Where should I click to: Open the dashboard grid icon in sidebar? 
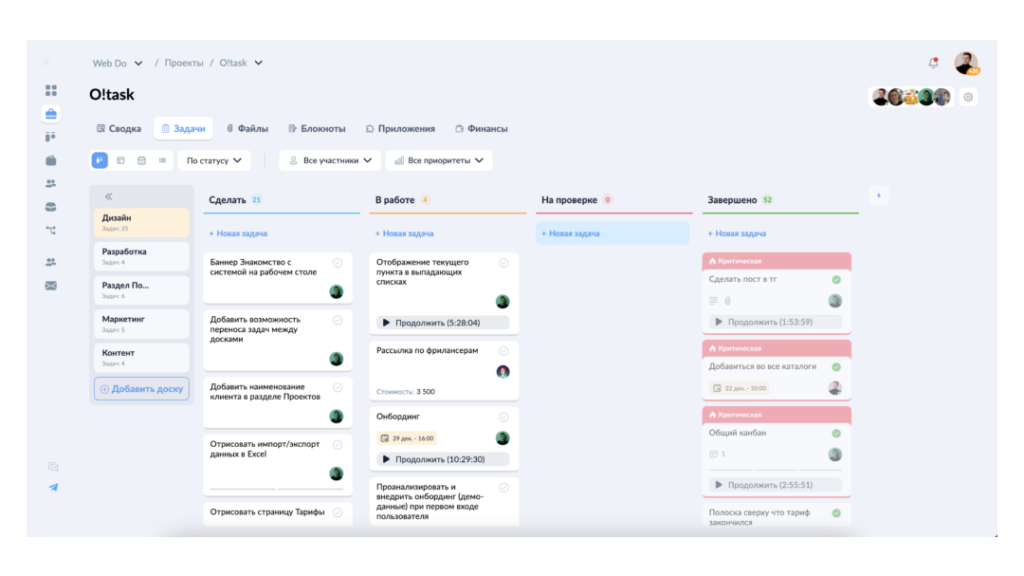coord(51,91)
